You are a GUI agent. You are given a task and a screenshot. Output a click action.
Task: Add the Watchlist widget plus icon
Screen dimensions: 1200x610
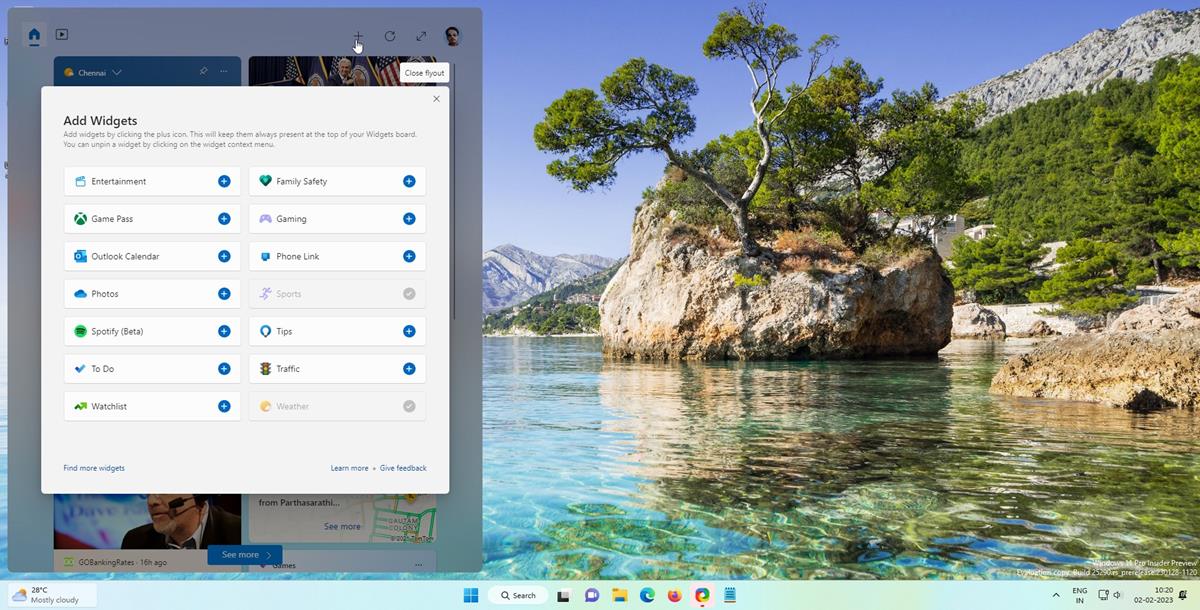[224, 406]
